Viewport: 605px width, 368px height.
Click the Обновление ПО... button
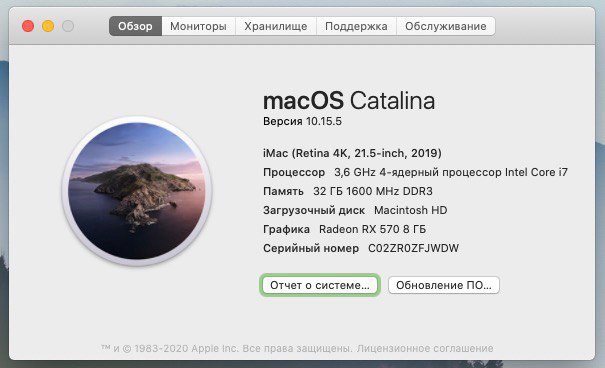tap(444, 285)
